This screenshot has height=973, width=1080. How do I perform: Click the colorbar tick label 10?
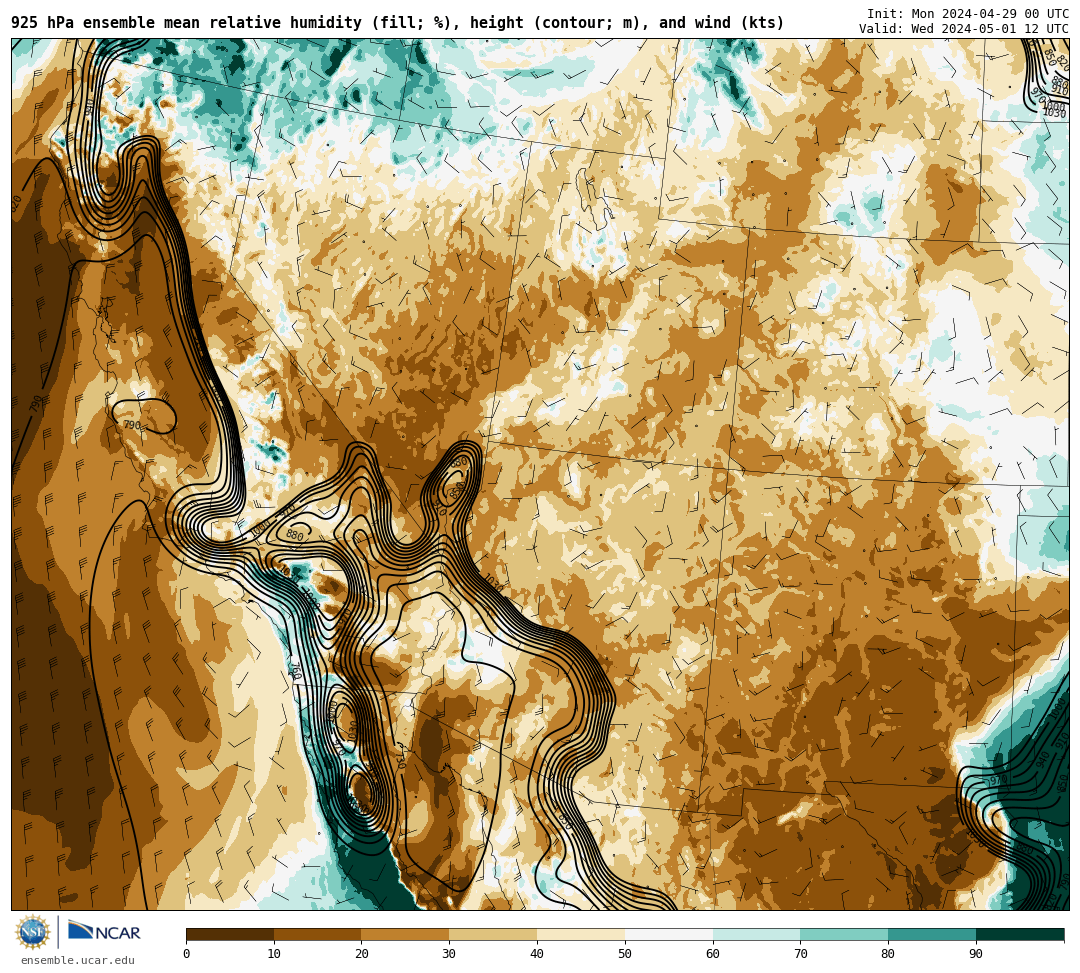tap(274, 954)
